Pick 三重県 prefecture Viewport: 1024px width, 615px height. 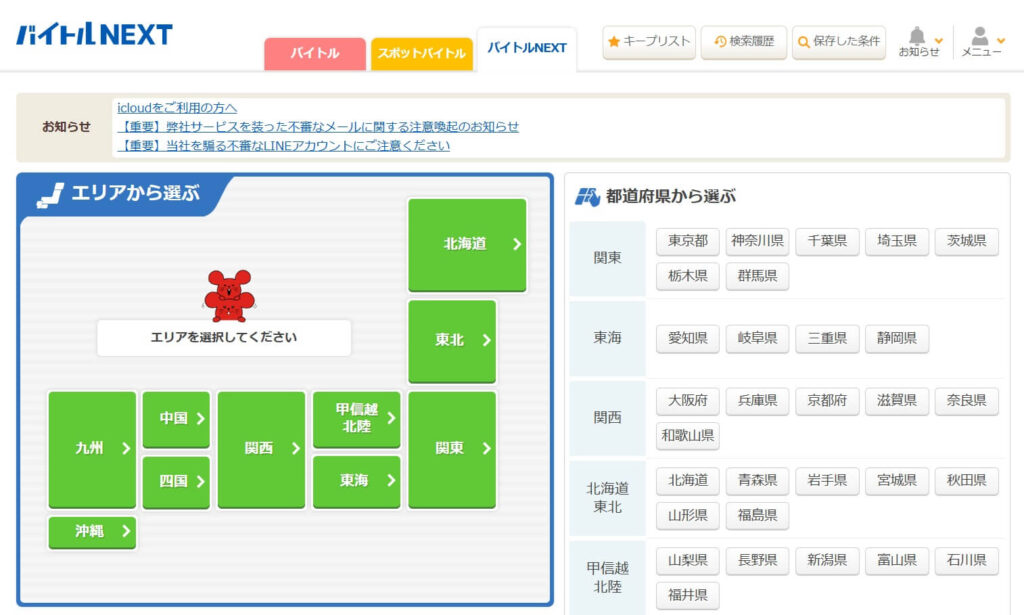click(x=827, y=339)
